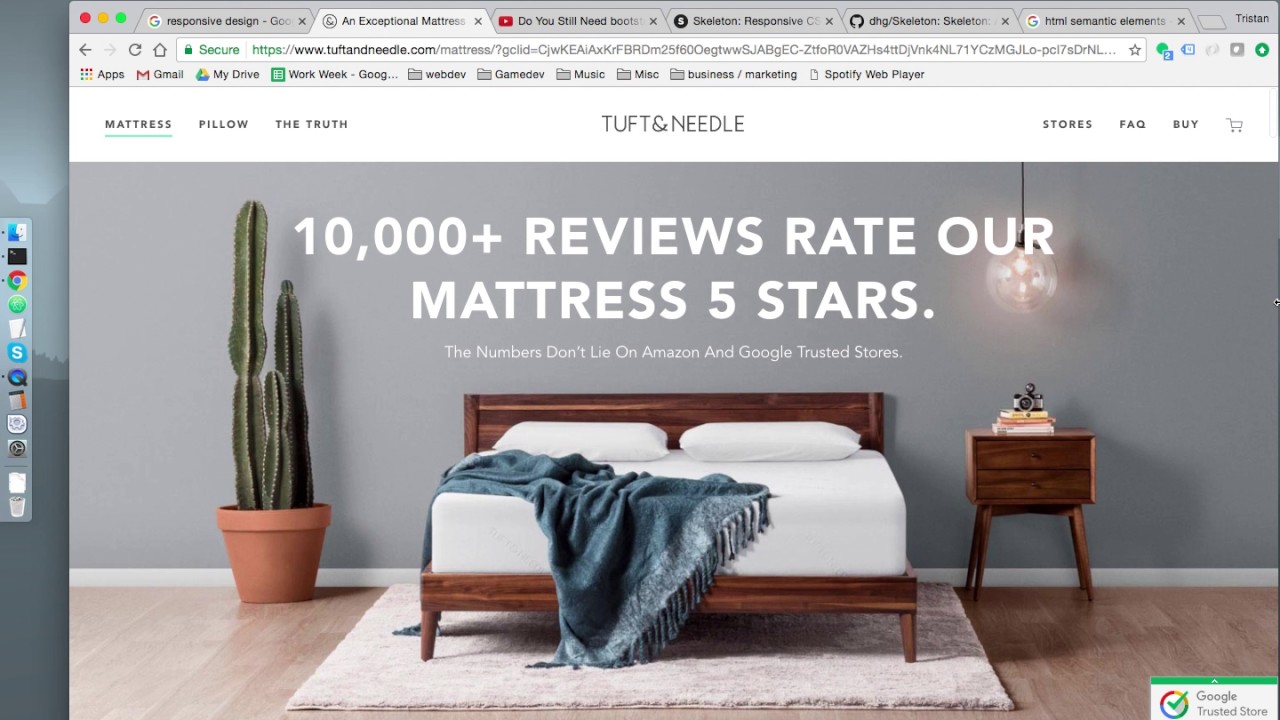1280x720 pixels.
Task: Open Chrome from the dock
Action: pyautogui.click(x=17, y=281)
